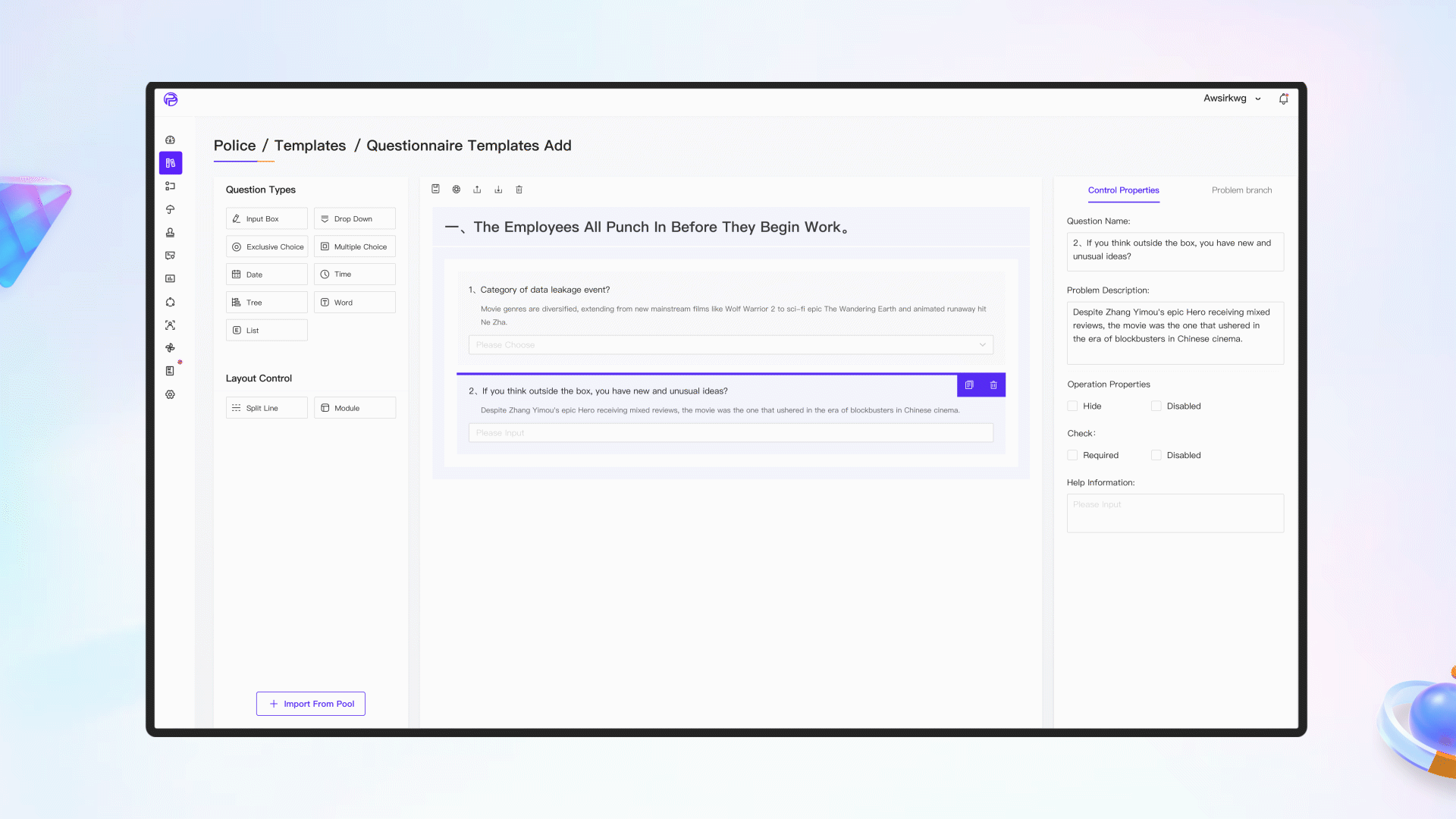Delete question 2 using the trash icon

pyautogui.click(x=993, y=385)
